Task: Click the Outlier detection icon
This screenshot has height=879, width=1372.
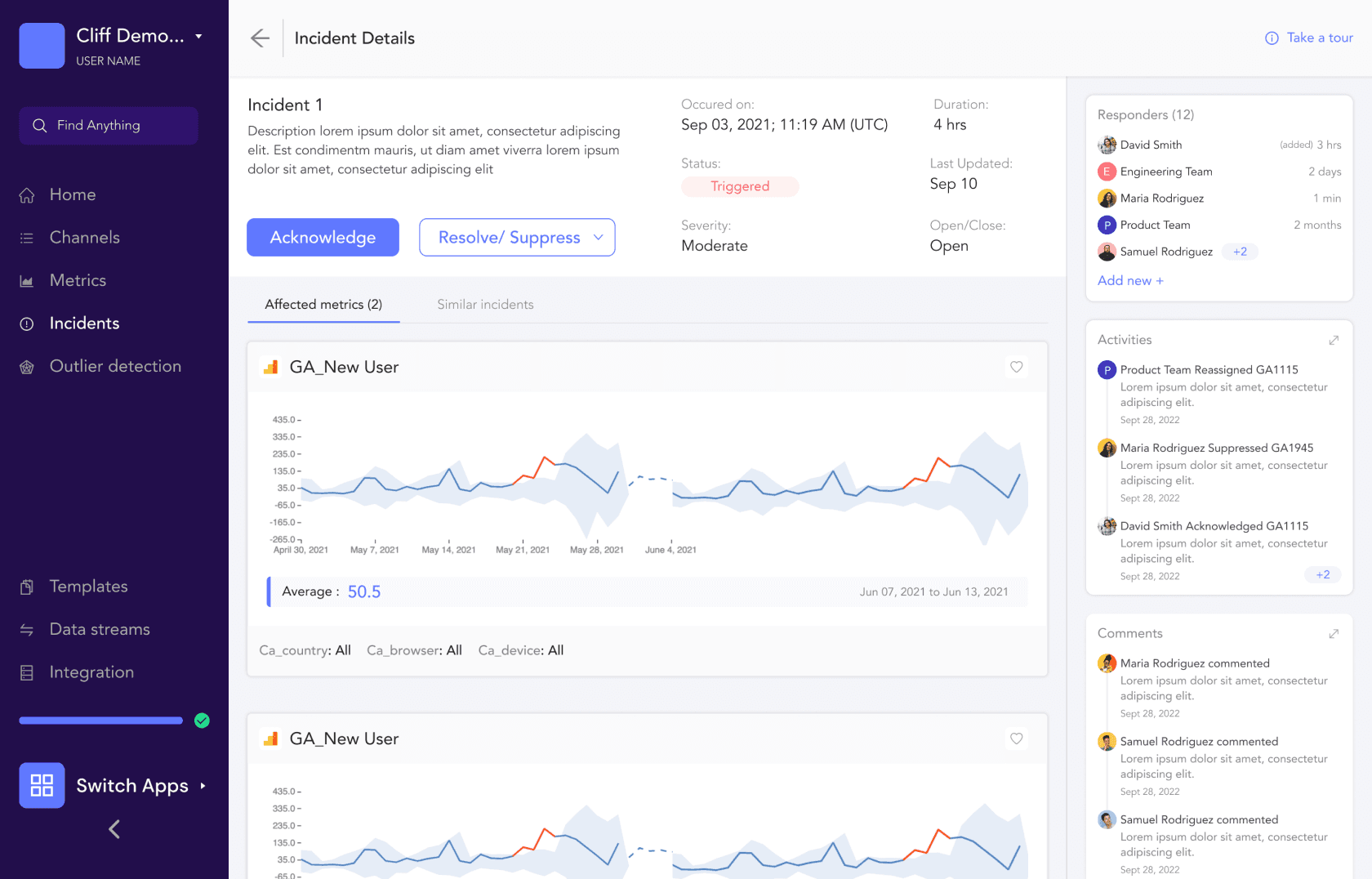Action: tap(27, 367)
